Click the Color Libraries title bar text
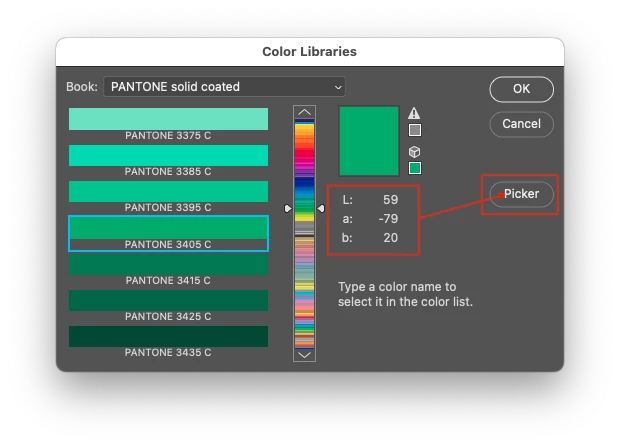 [x=309, y=52]
